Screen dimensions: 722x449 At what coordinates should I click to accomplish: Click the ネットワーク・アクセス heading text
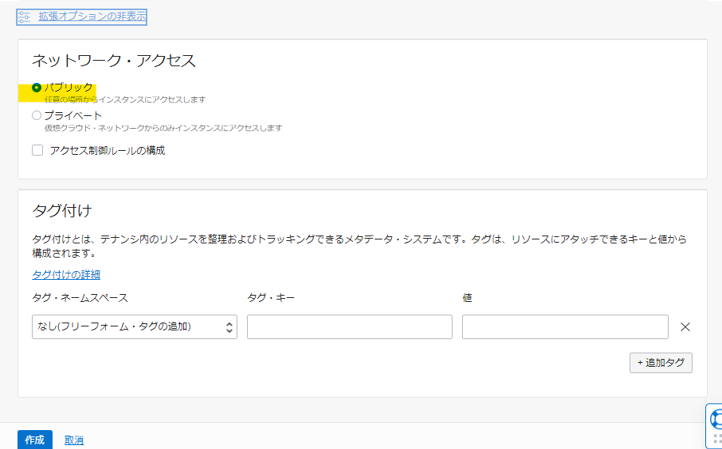click(114, 61)
